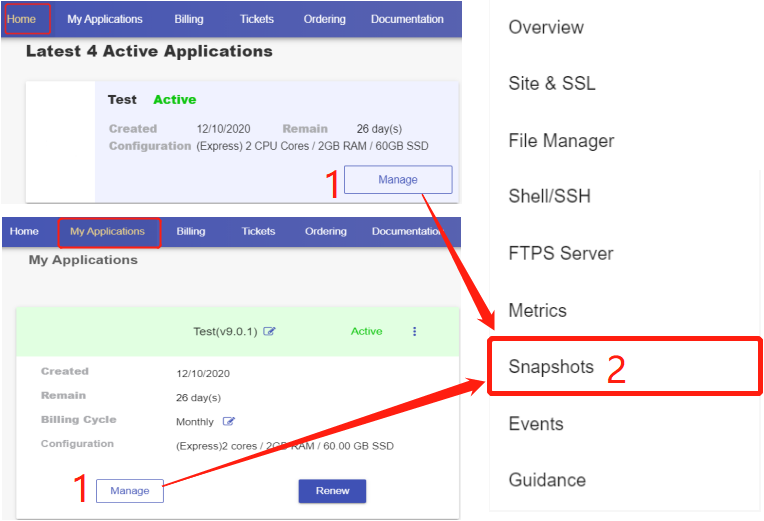Select Ordering in the top navigation bar
This screenshot has height=521, width=764.
coord(324,19)
